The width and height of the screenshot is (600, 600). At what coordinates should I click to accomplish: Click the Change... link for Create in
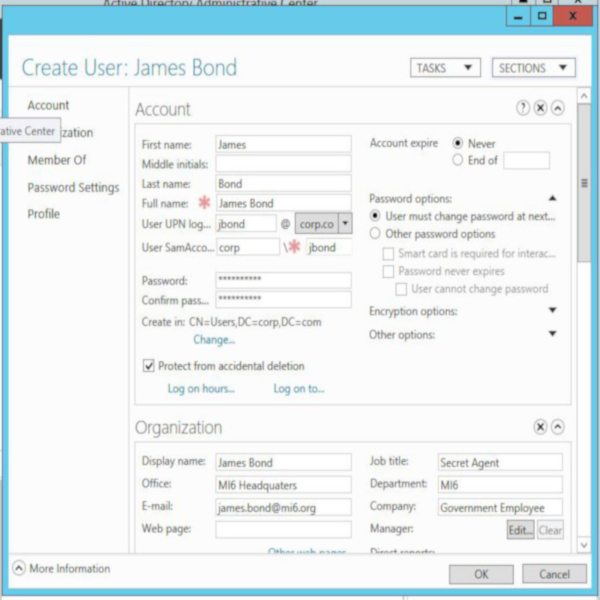(x=214, y=340)
